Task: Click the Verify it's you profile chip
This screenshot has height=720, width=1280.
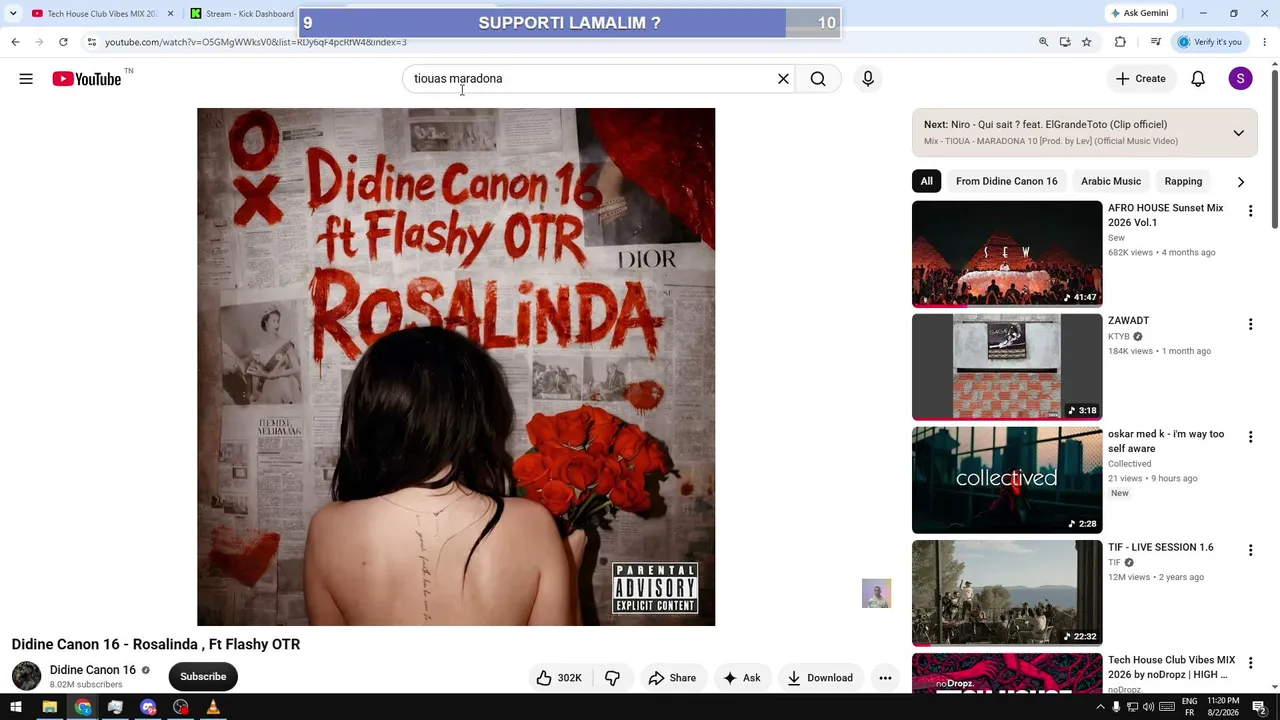Action: (1210, 42)
